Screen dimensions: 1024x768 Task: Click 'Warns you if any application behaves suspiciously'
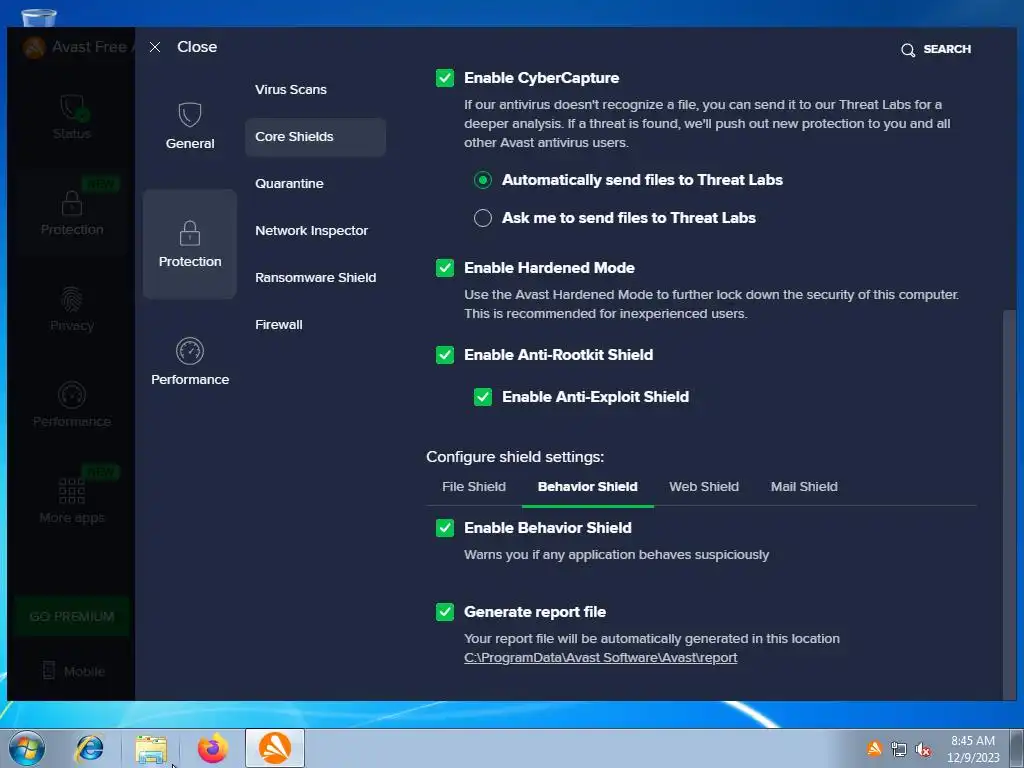pos(616,554)
